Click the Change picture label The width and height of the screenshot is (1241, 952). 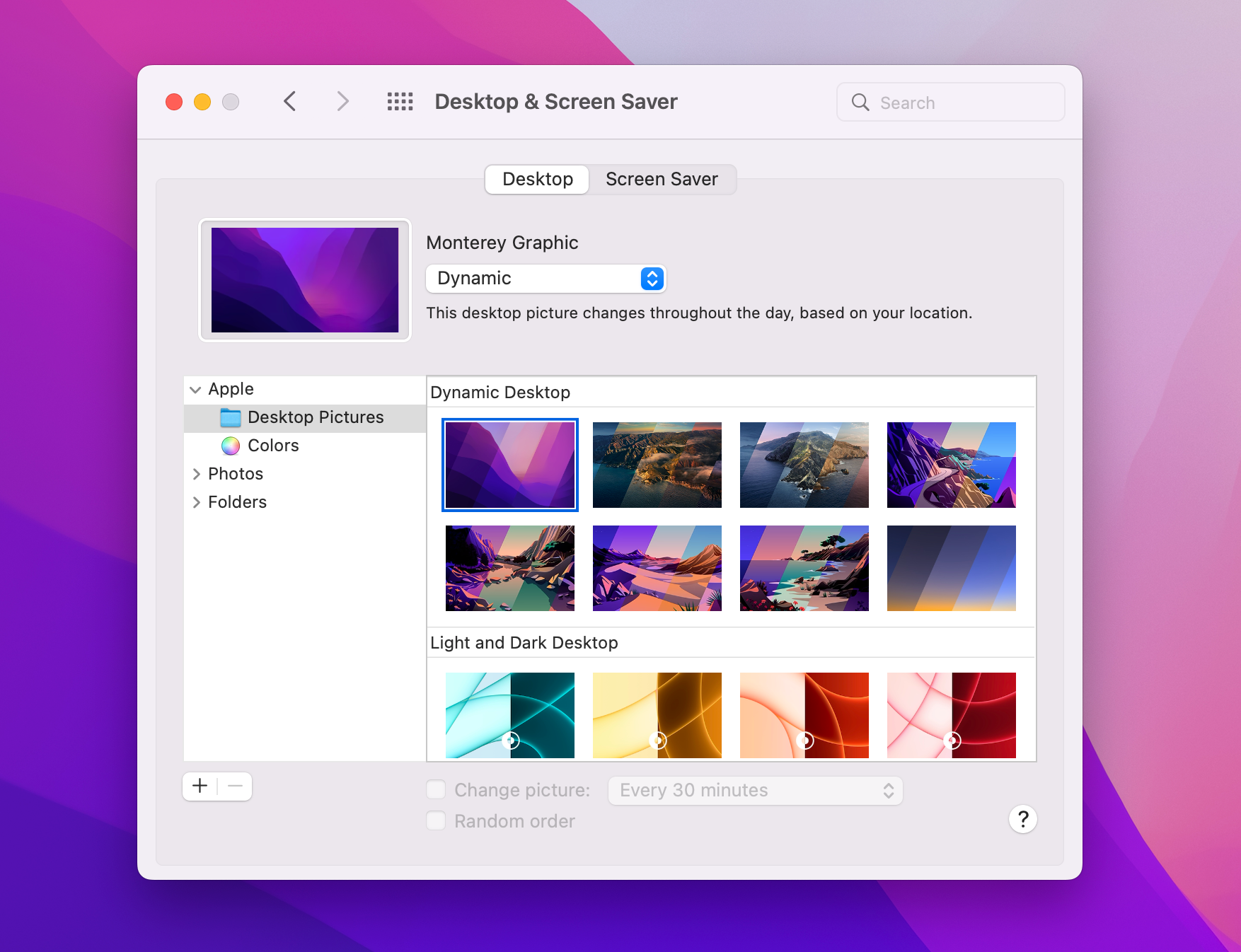(x=522, y=790)
